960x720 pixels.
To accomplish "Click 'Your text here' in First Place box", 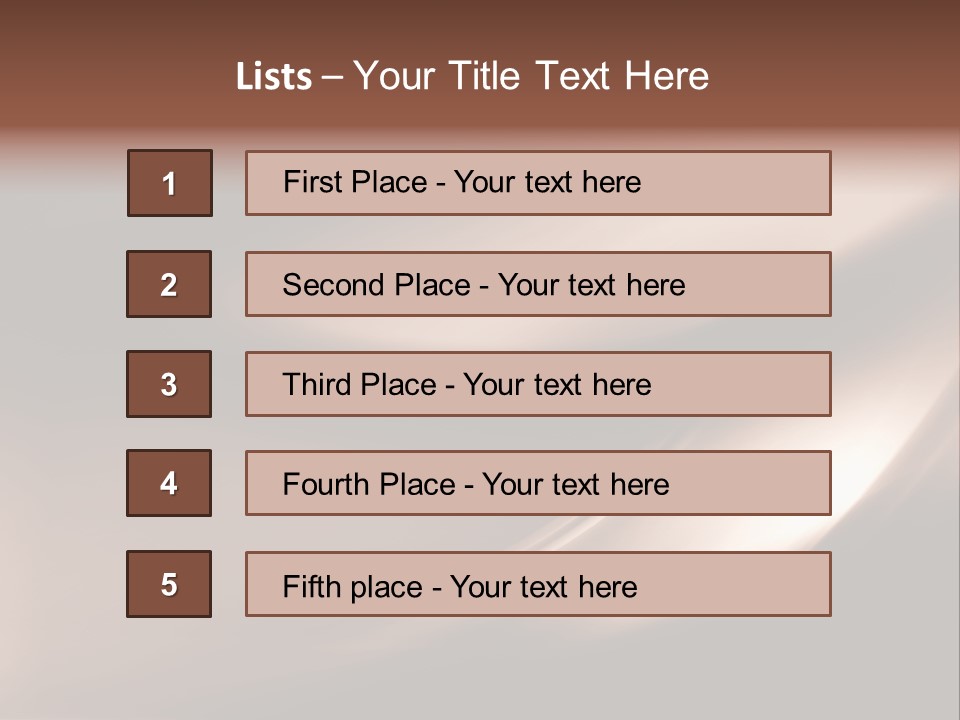I will pos(547,182).
